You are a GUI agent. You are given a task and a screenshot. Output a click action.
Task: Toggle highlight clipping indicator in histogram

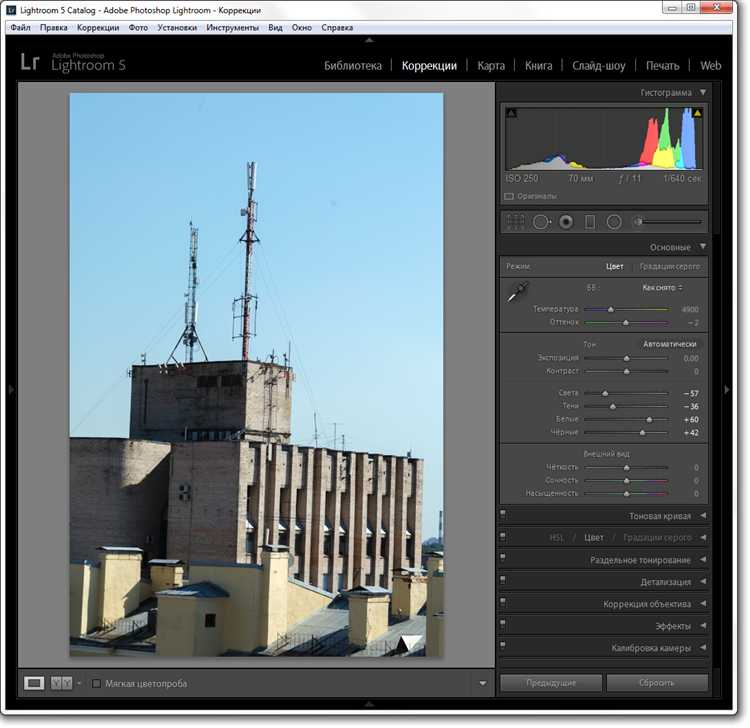coord(697,113)
